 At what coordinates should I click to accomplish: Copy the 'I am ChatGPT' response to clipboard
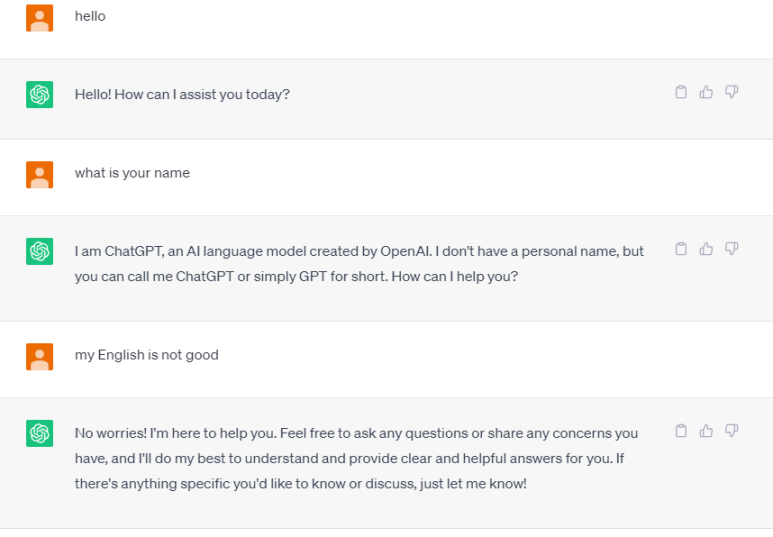click(681, 249)
